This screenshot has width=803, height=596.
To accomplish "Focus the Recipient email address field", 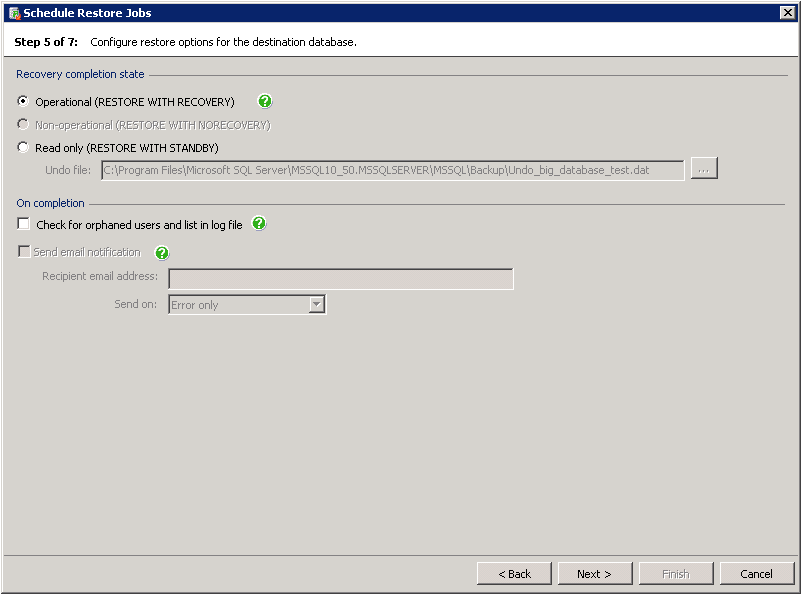I will [x=341, y=279].
